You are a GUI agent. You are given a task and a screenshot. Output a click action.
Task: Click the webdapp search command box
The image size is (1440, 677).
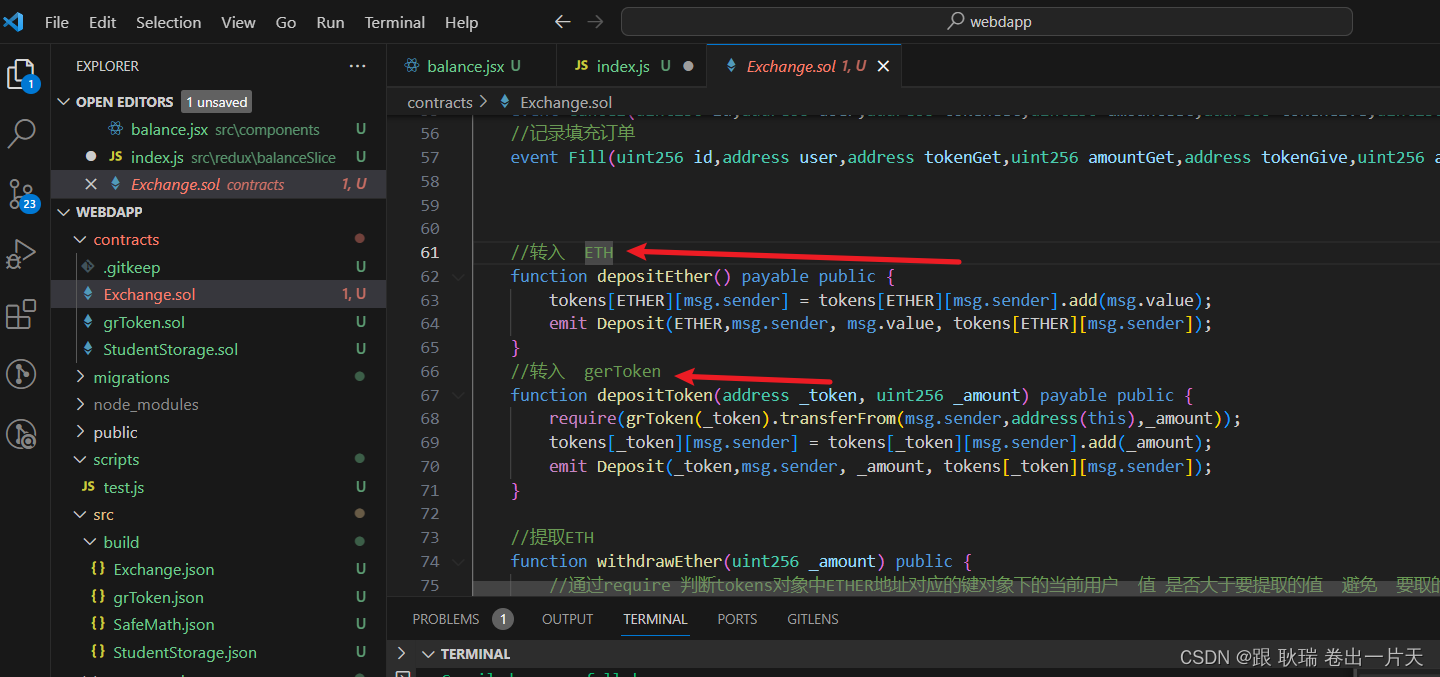click(986, 21)
